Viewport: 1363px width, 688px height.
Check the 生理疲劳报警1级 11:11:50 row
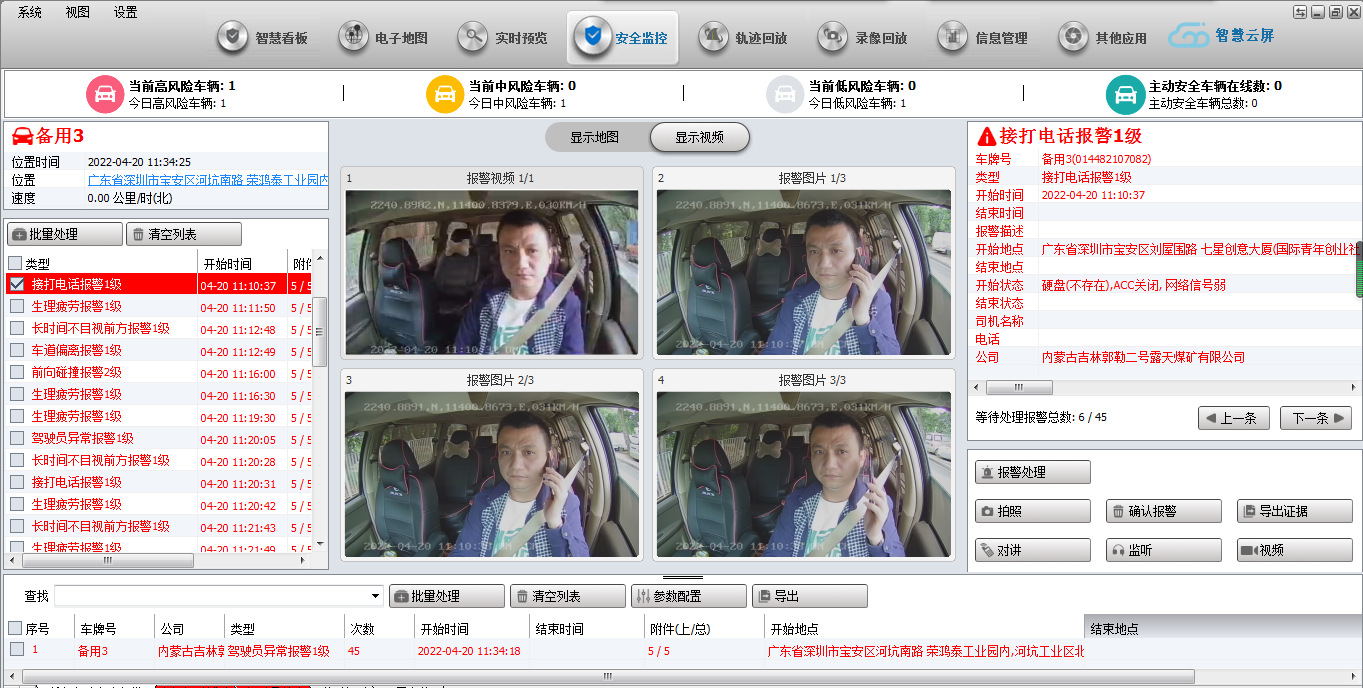17,307
